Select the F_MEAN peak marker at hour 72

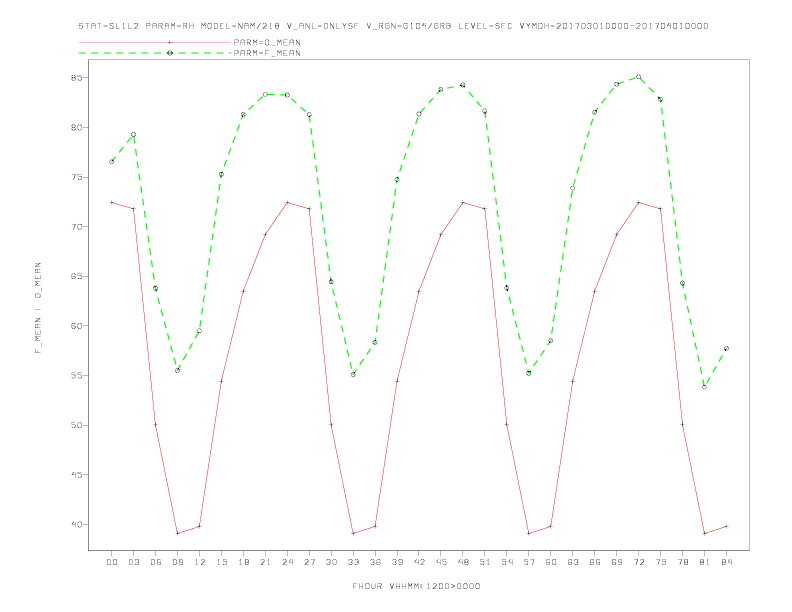point(638,77)
